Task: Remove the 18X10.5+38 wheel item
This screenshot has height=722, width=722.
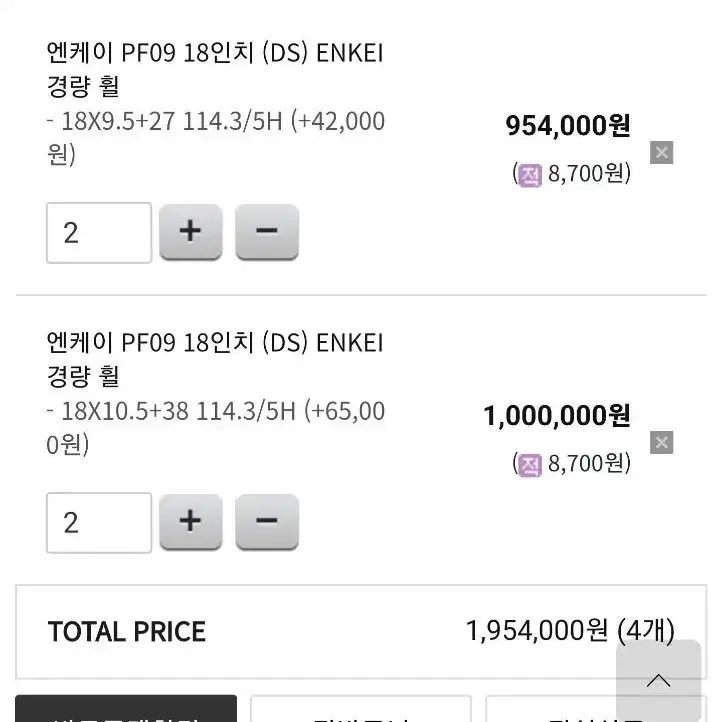Action: (x=661, y=443)
